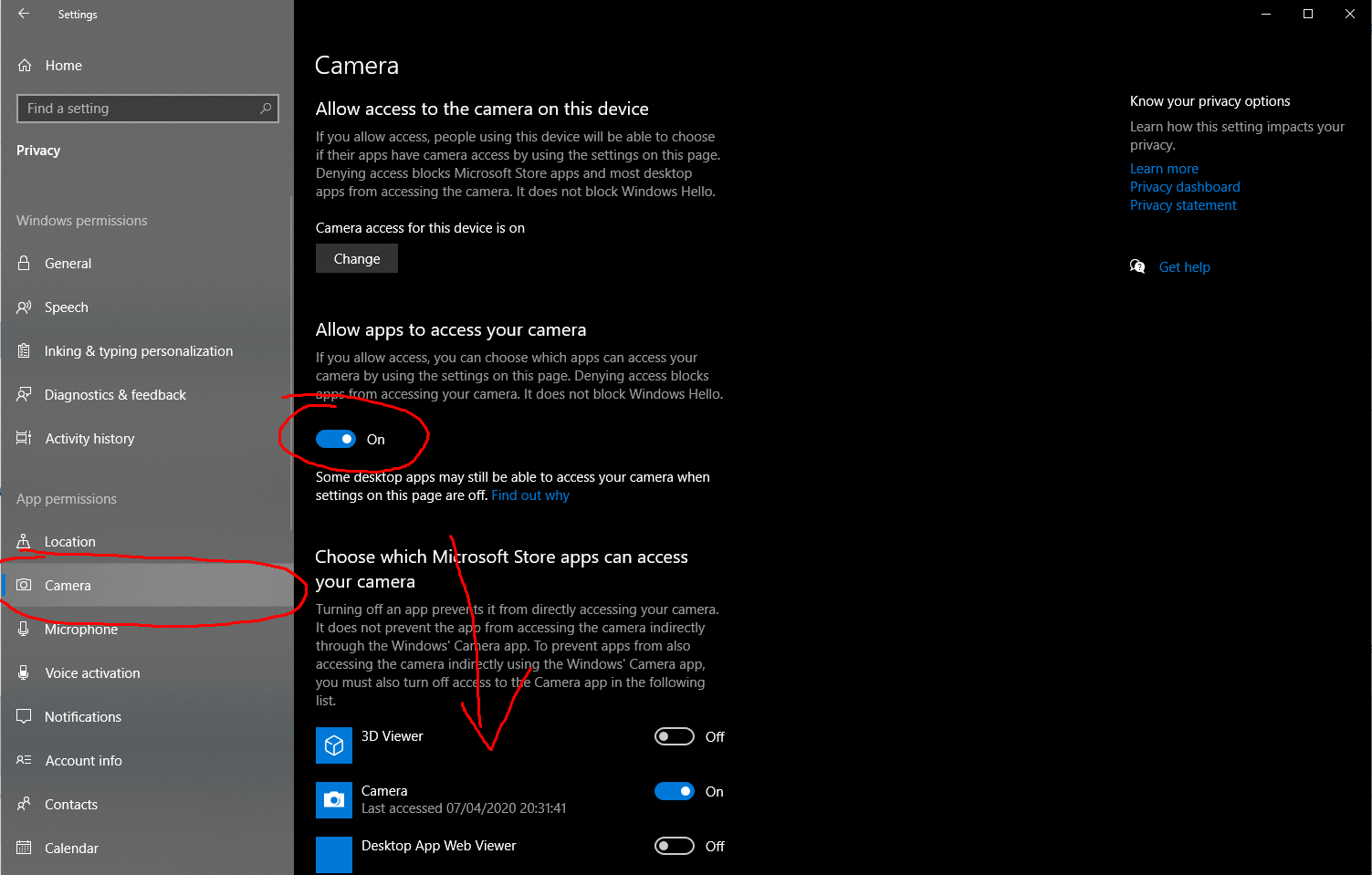
Task: Open the Privacy dashboard link
Action: [x=1185, y=187]
